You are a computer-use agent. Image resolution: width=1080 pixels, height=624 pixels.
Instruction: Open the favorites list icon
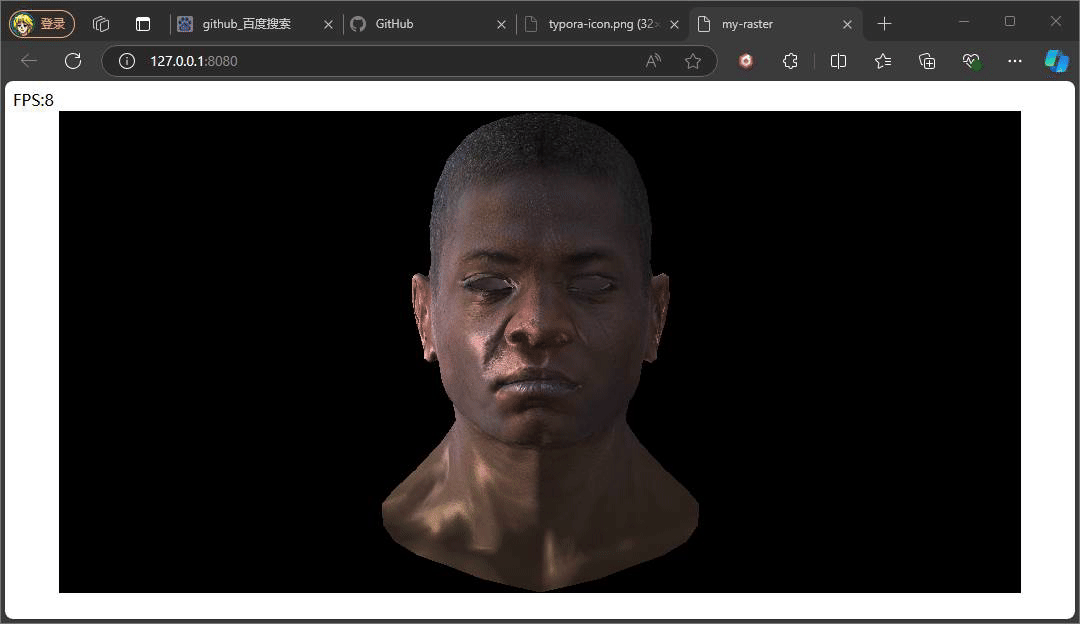pyautogui.click(x=883, y=61)
